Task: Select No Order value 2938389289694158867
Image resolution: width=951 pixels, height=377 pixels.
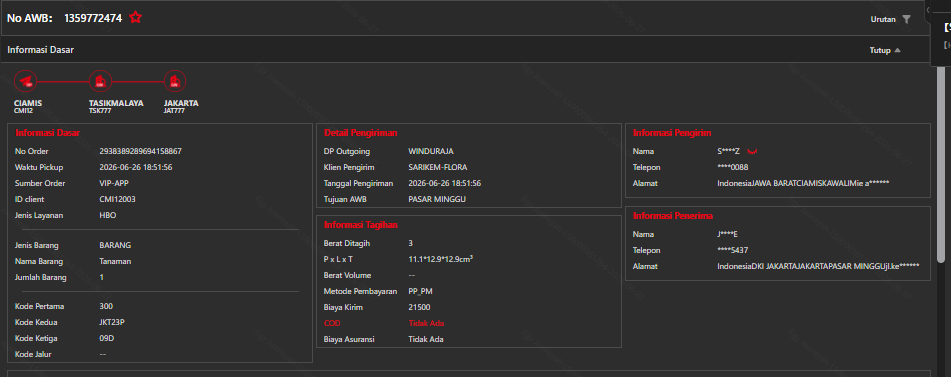Action: click(x=141, y=152)
